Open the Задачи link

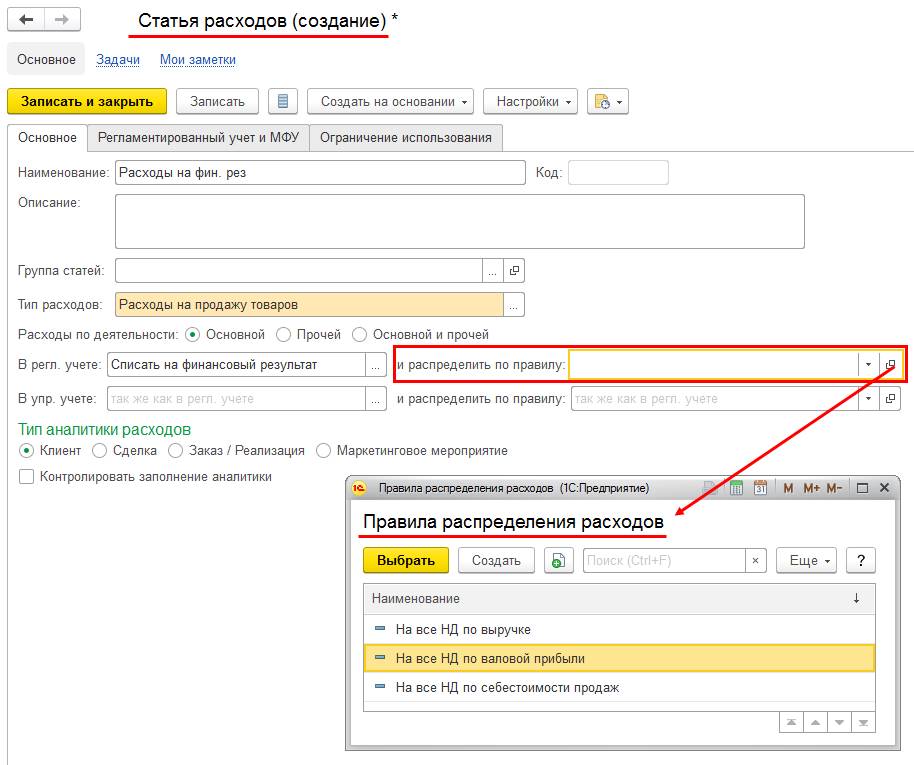pyautogui.click(x=118, y=59)
